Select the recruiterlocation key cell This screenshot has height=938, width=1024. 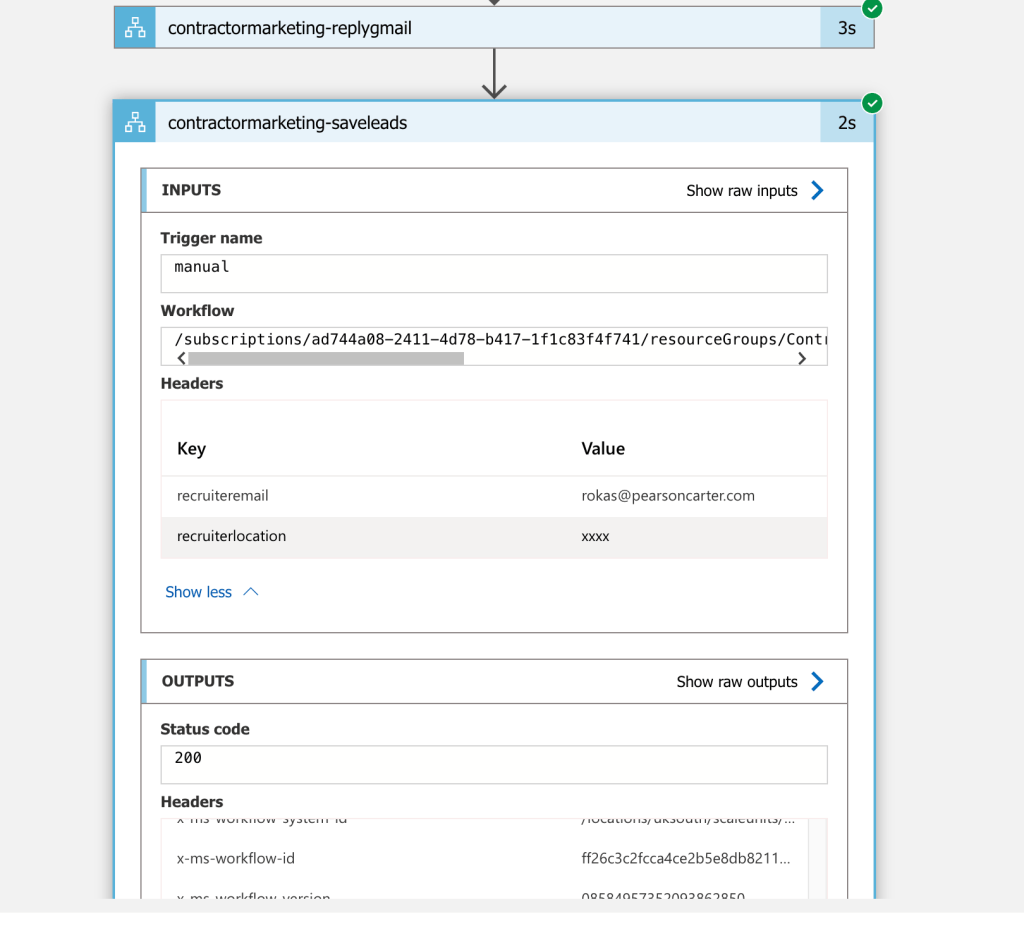231,536
